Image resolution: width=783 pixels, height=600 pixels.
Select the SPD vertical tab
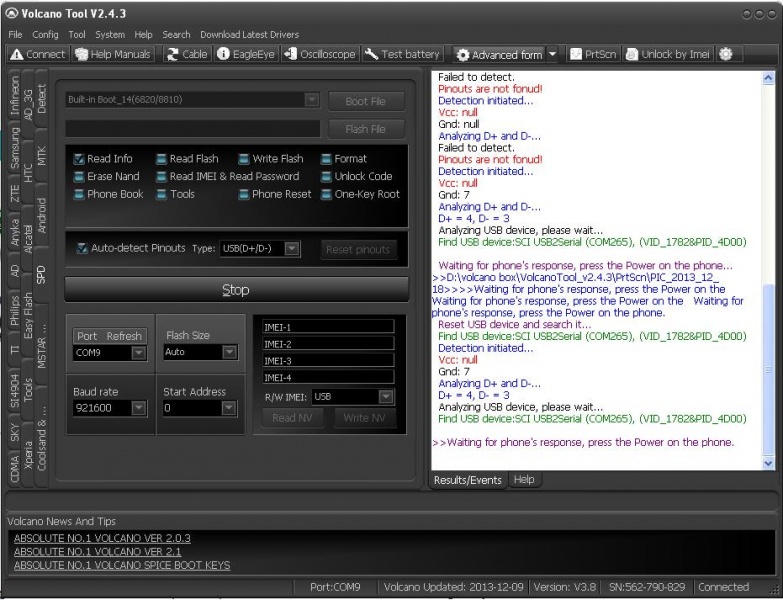click(x=41, y=275)
